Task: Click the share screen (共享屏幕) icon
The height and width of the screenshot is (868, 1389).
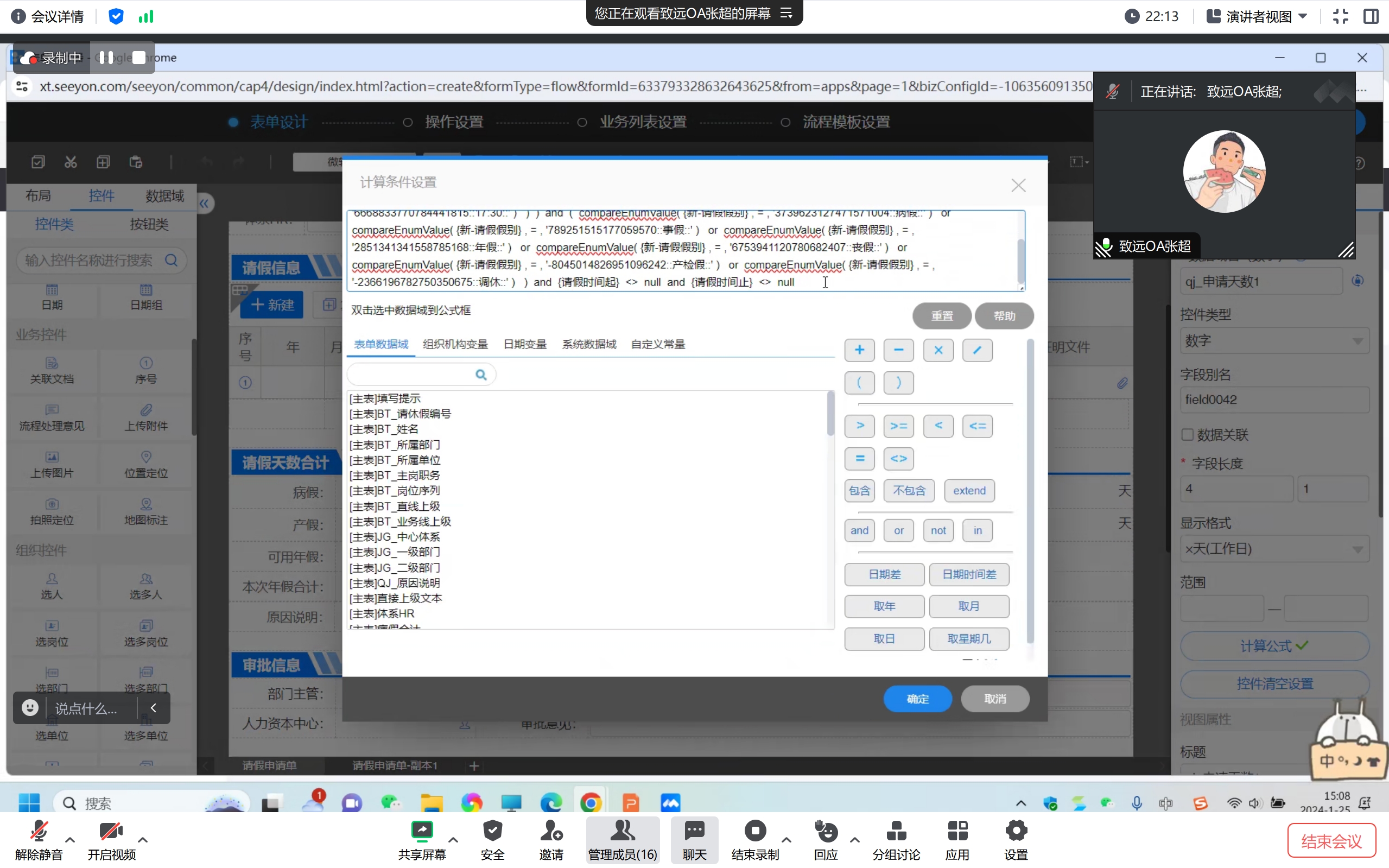Action: pos(422,832)
